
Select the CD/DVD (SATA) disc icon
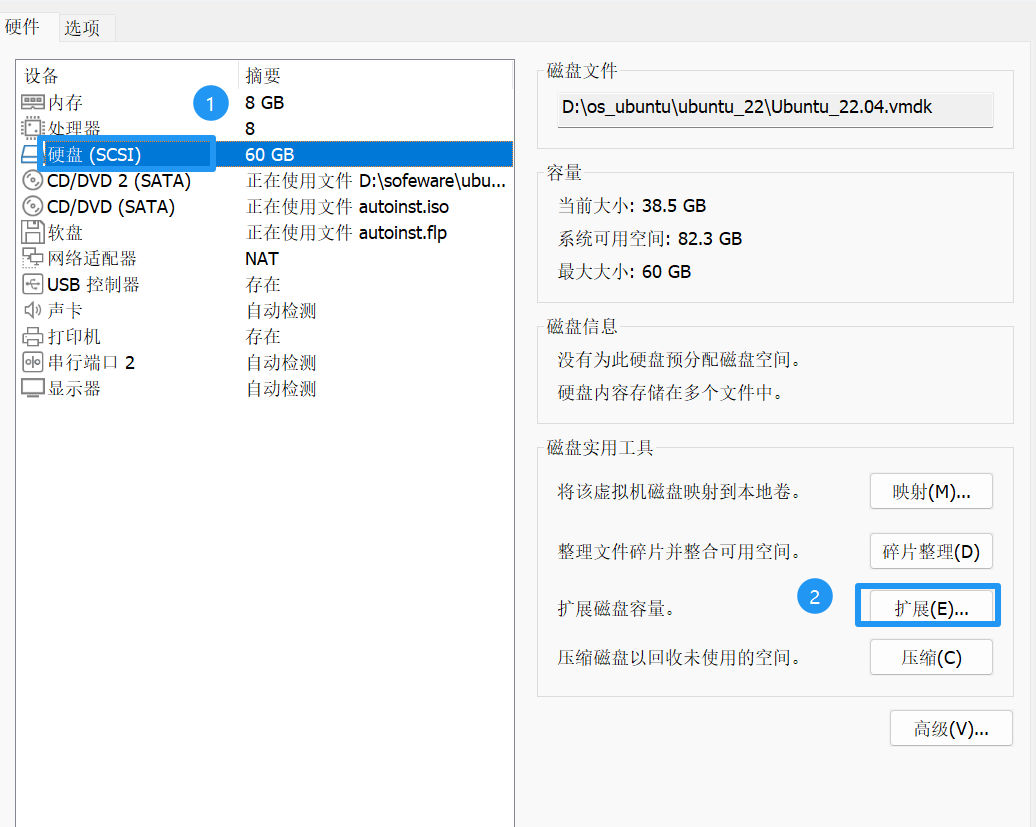point(32,206)
